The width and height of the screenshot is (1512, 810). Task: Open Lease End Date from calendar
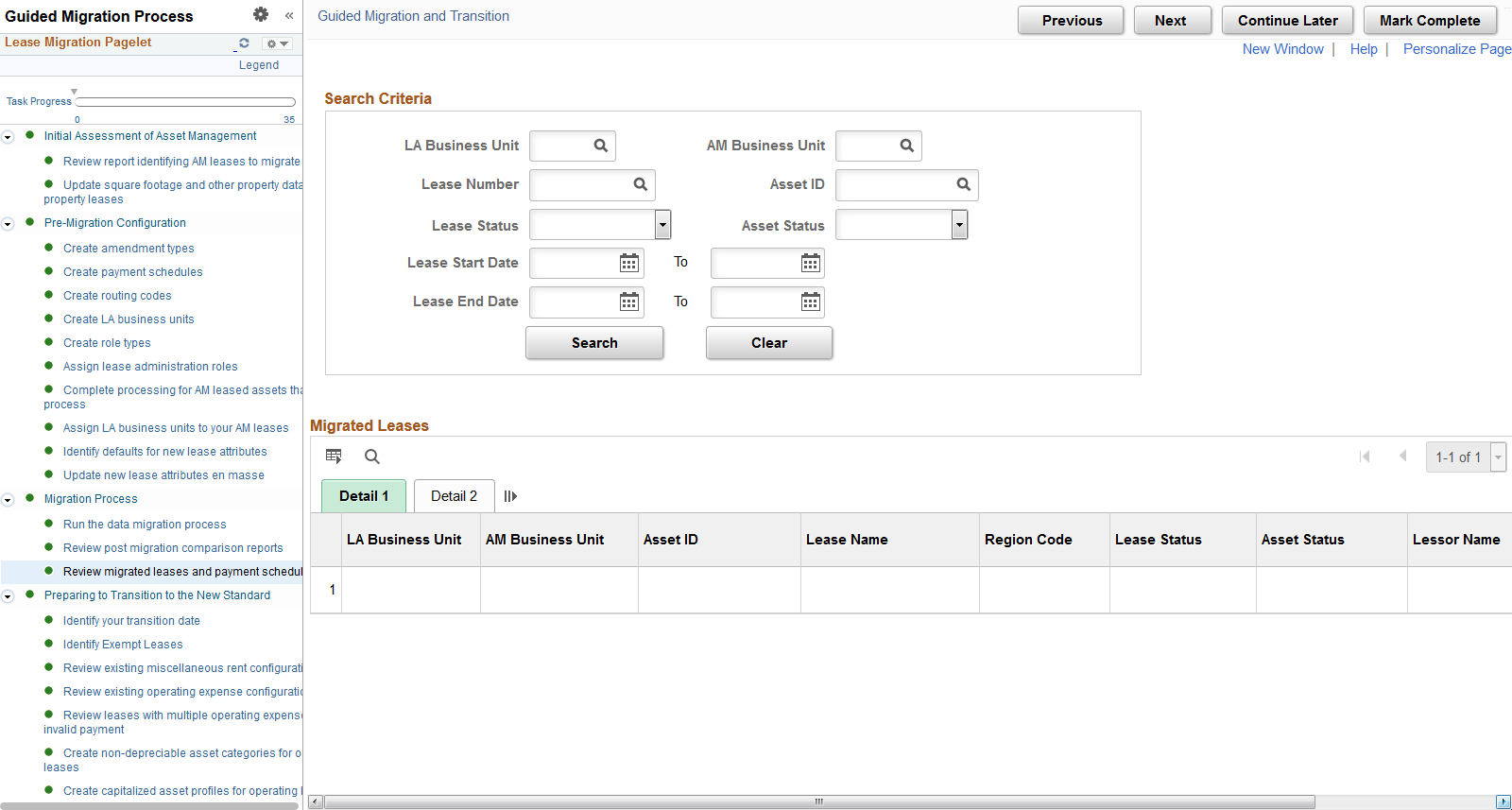click(x=629, y=302)
